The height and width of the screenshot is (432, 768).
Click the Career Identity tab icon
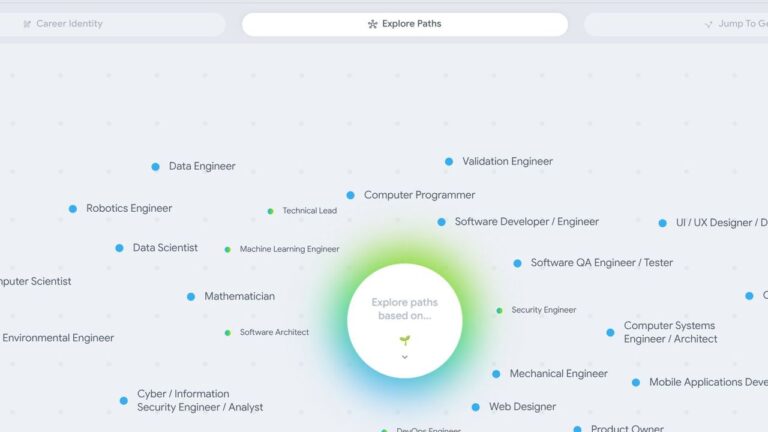(27, 24)
